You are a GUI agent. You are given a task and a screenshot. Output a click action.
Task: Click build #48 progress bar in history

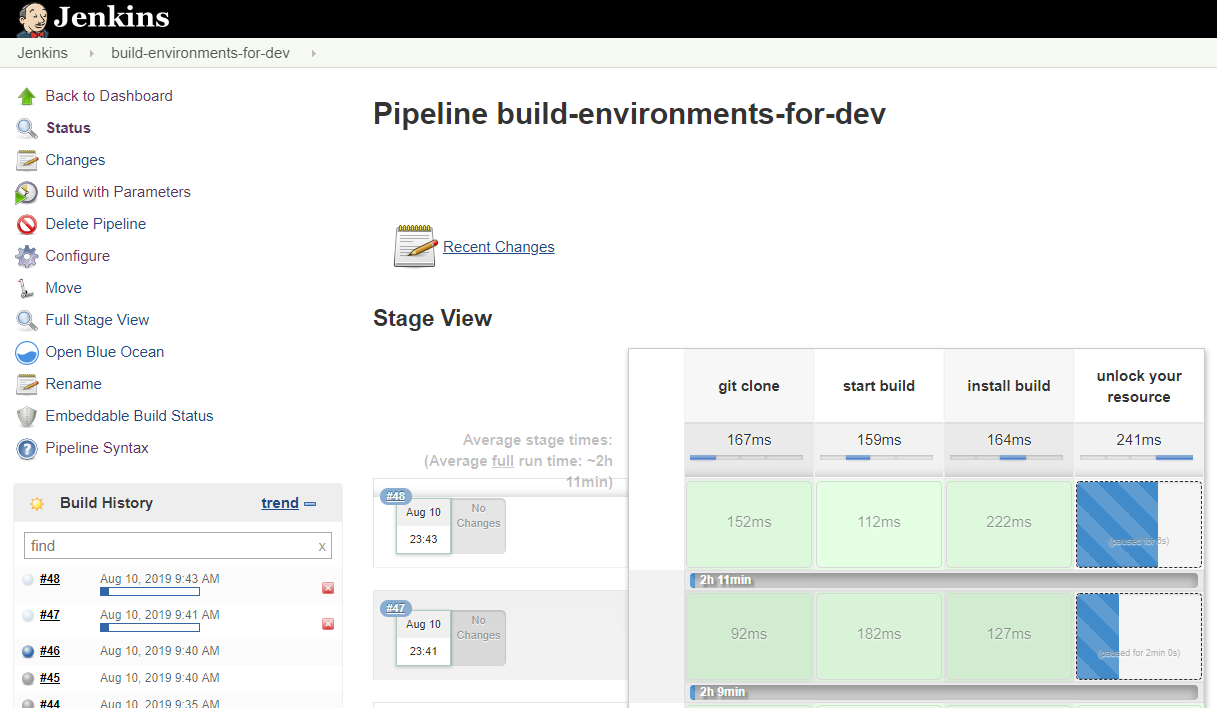coord(150,592)
